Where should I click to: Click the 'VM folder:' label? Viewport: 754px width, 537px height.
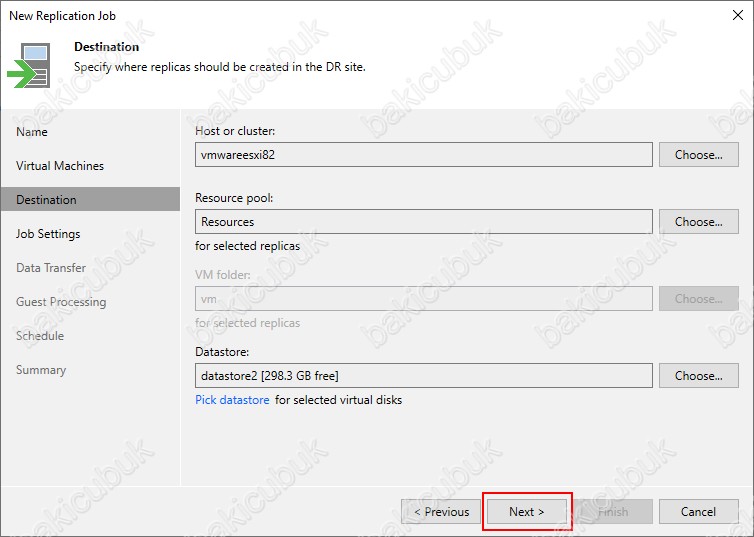click(223, 275)
